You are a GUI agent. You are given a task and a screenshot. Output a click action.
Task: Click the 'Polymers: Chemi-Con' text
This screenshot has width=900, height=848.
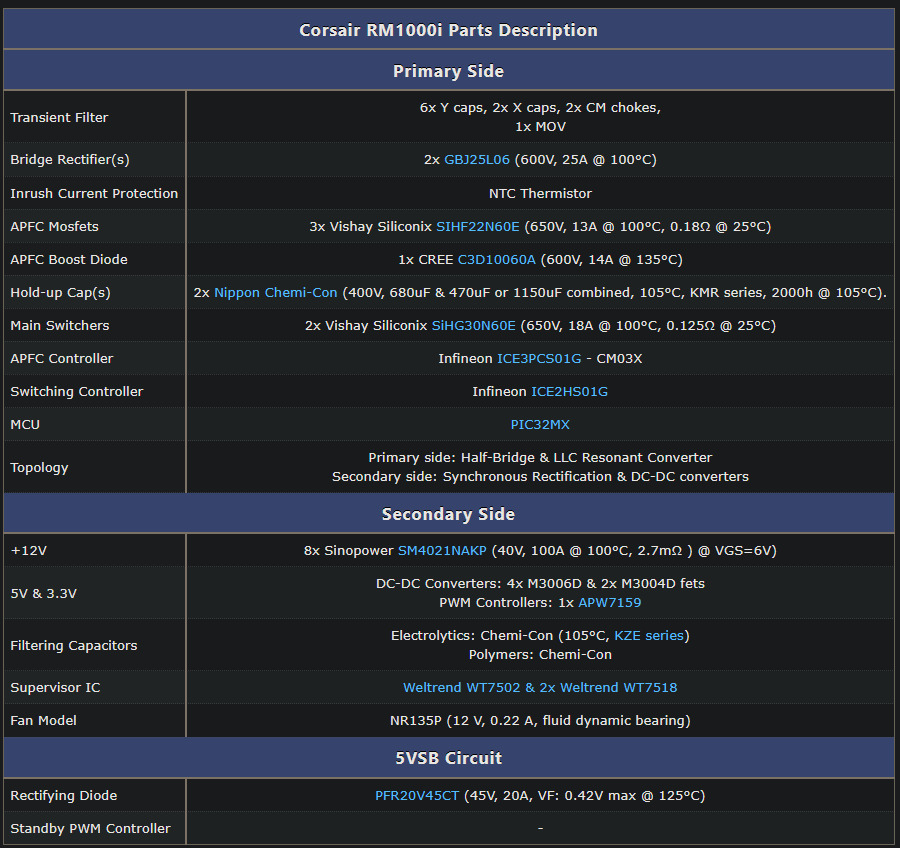tap(540, 655)
